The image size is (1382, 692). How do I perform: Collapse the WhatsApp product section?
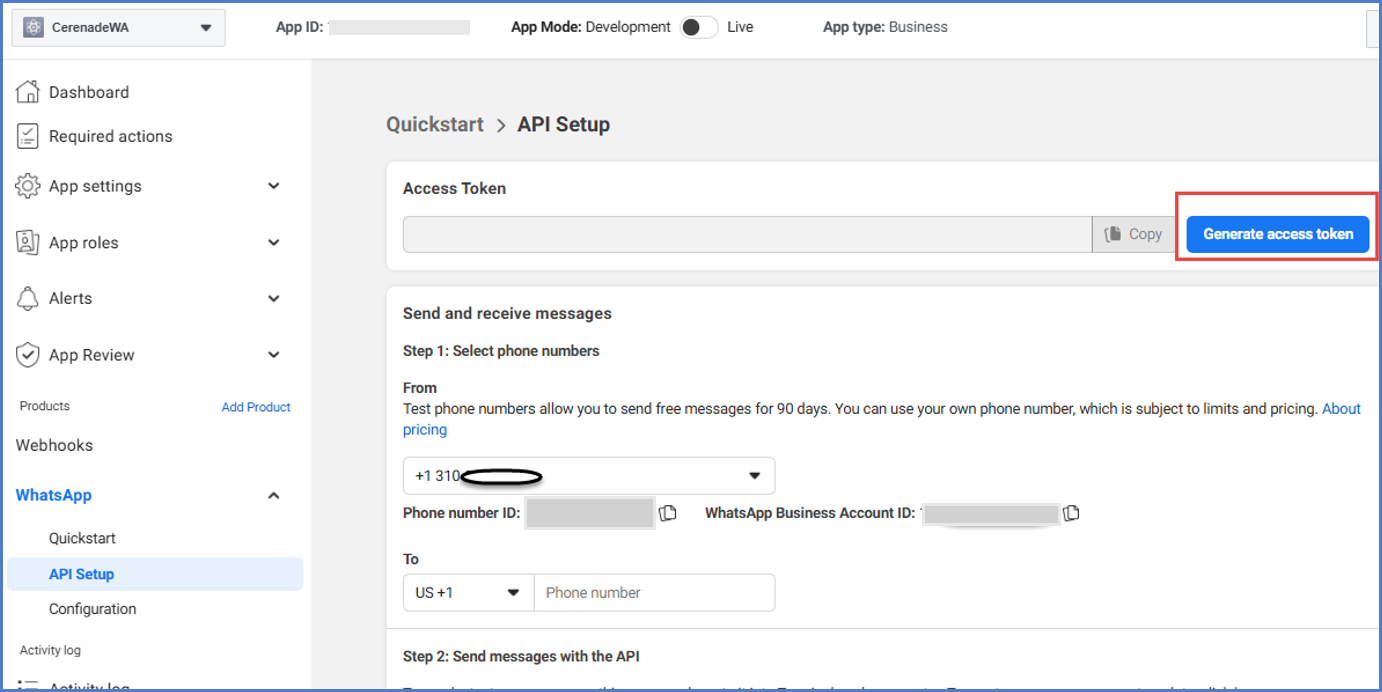tap(274, 496)
